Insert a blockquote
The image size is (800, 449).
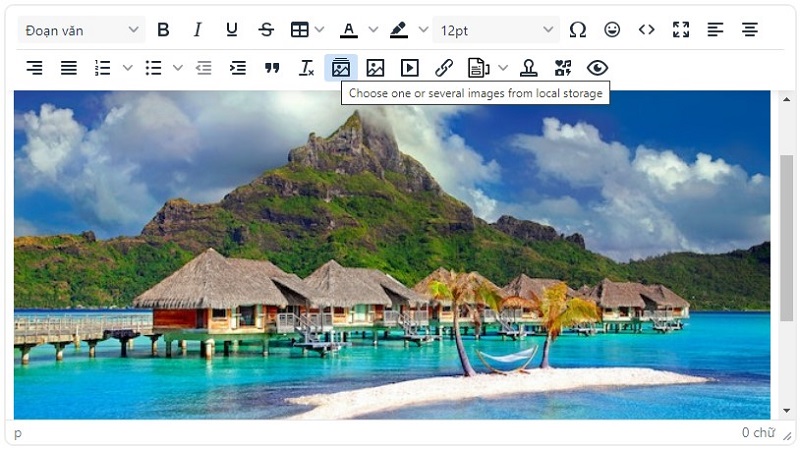[272, 68]
